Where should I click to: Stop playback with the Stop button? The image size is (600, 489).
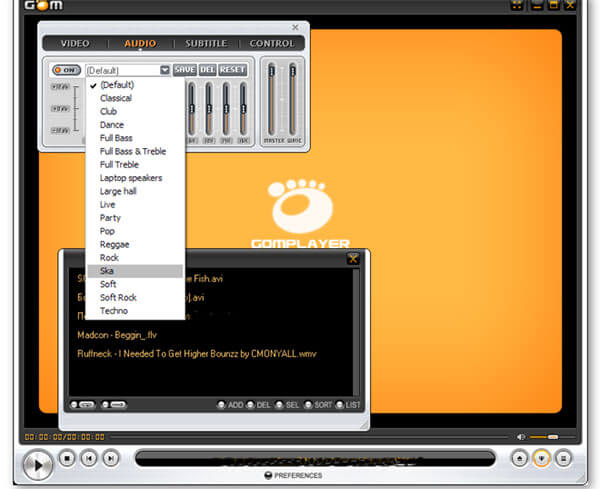(67, 458)
